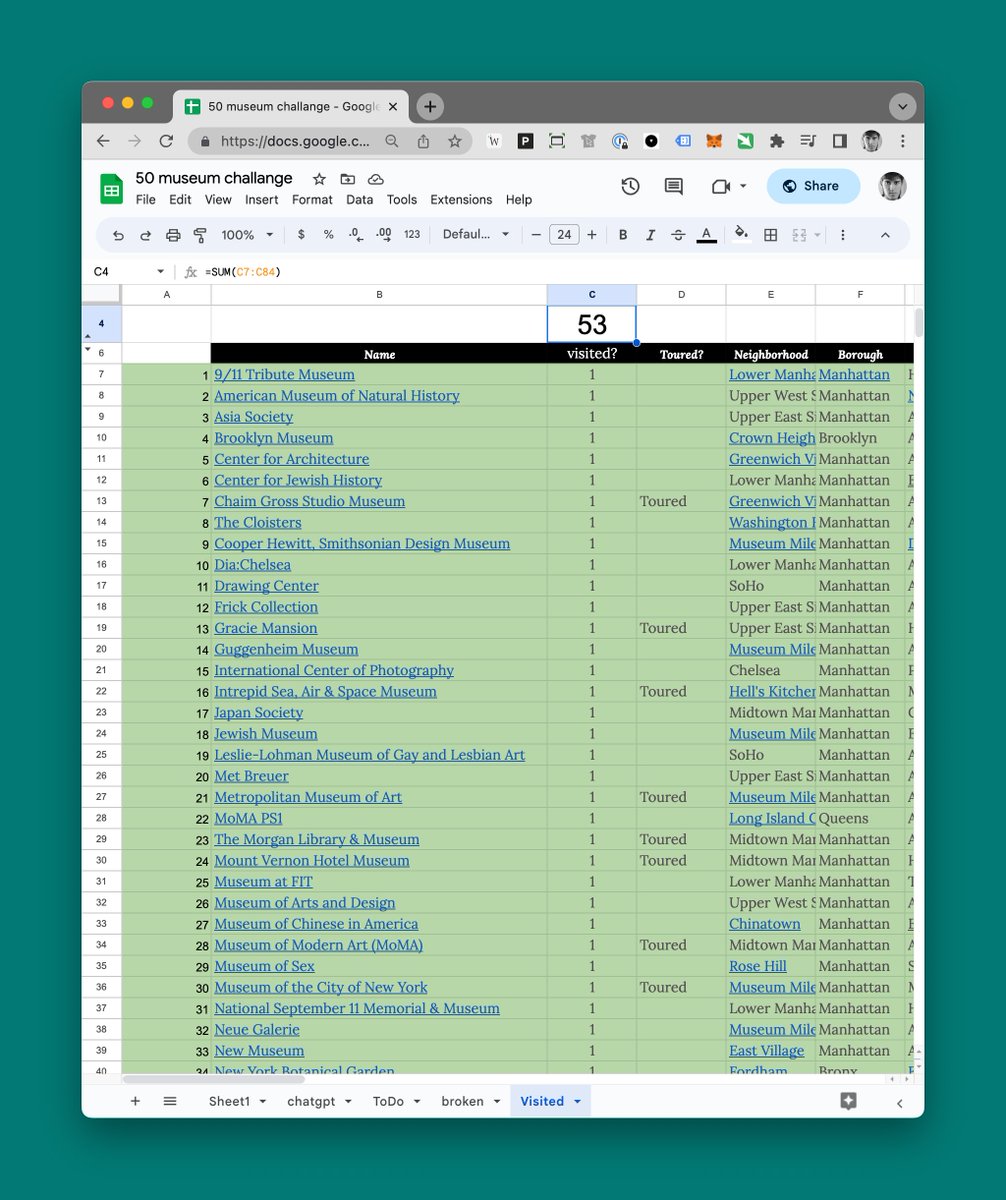Open the Chrome three-dot menu
Image resolution: width=1006 pixels, height=1200 pixels.
pos(903,141)
